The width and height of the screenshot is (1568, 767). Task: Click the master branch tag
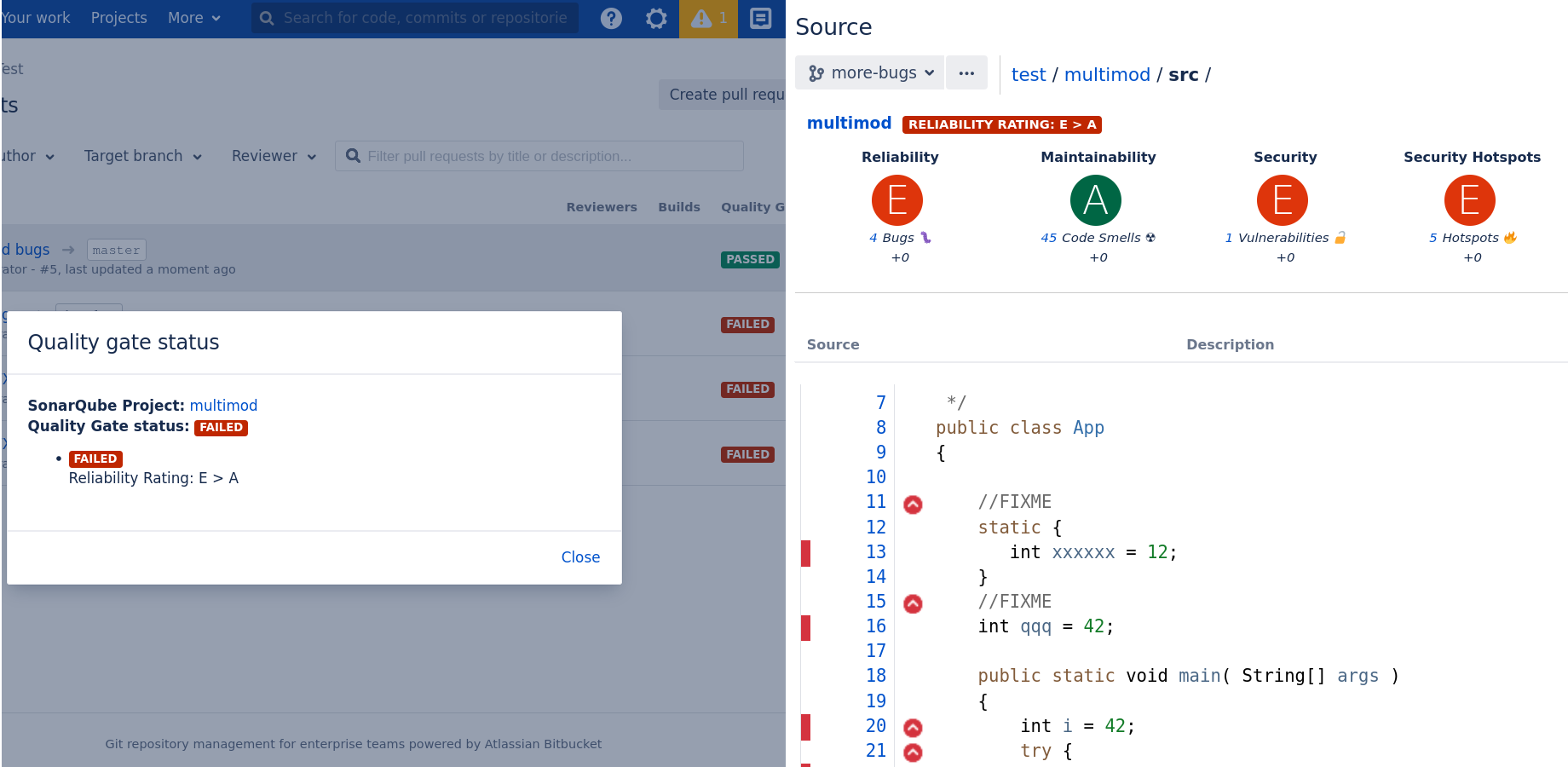click(117, 250)
